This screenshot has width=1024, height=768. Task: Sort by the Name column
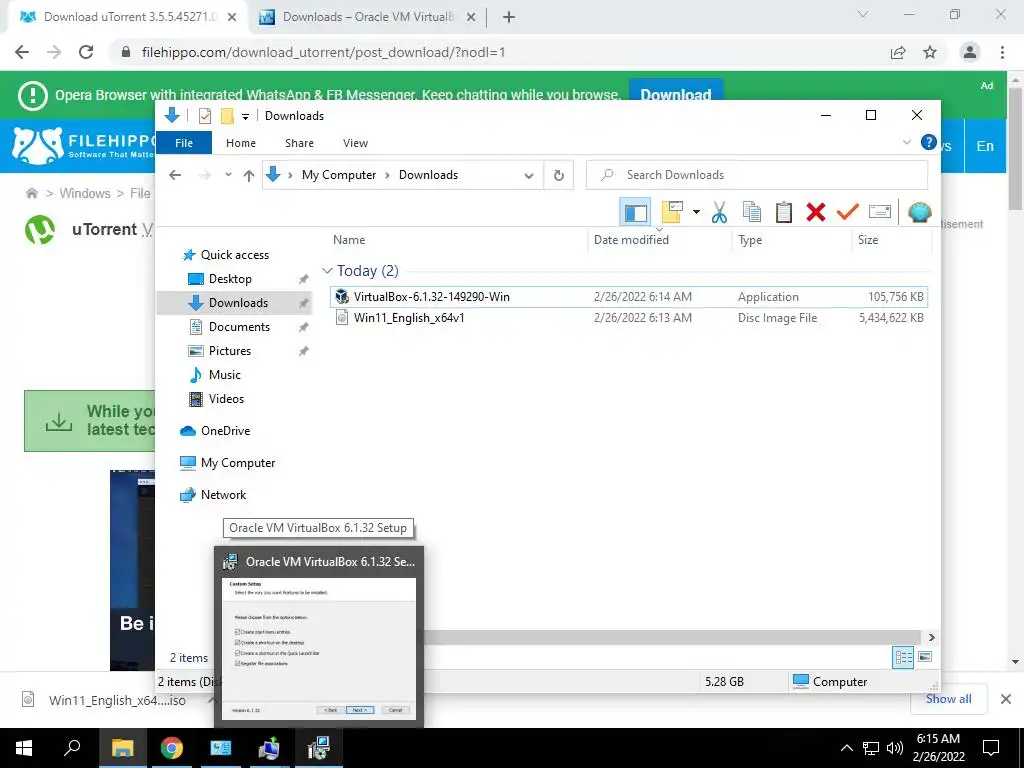tap(349, 240)
